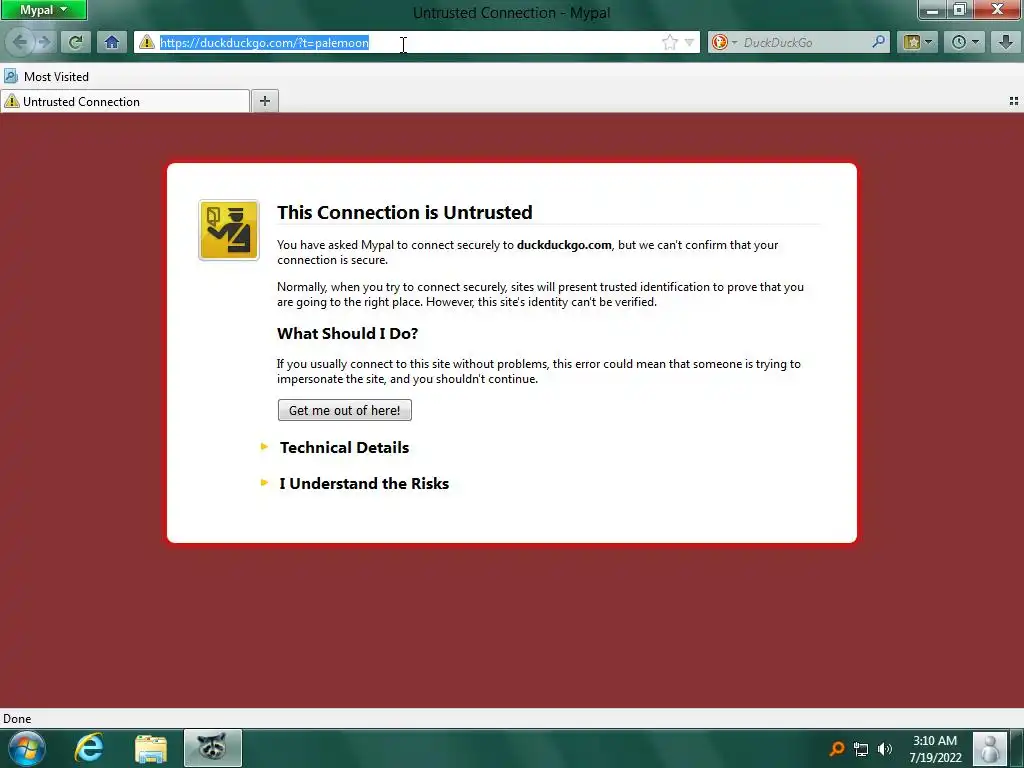1024x768 pixels.
Task: Open the history toolbar button
Action: pyautogui.click(x=965, y=42)
